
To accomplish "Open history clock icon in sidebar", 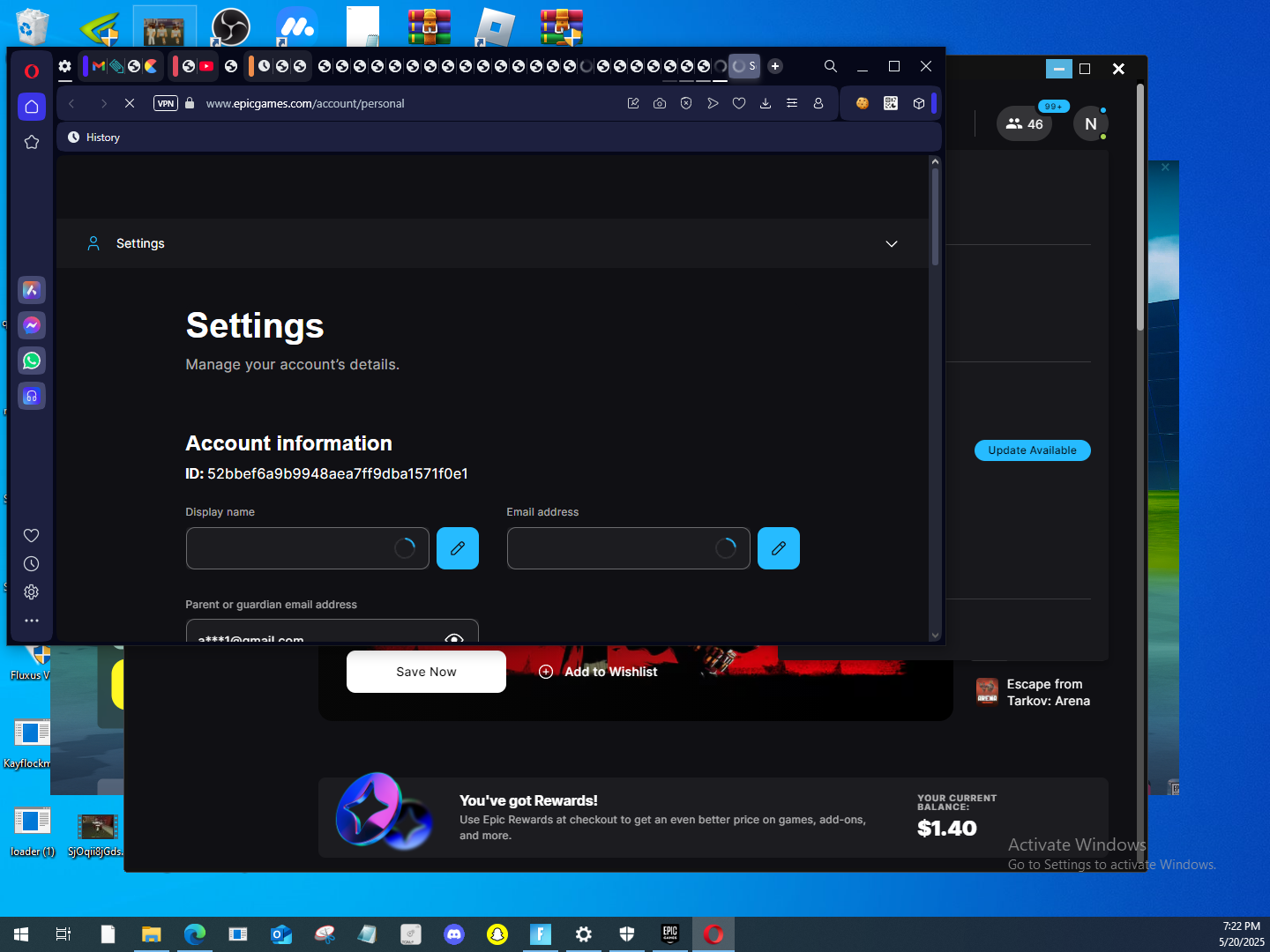I will (32, 563).
